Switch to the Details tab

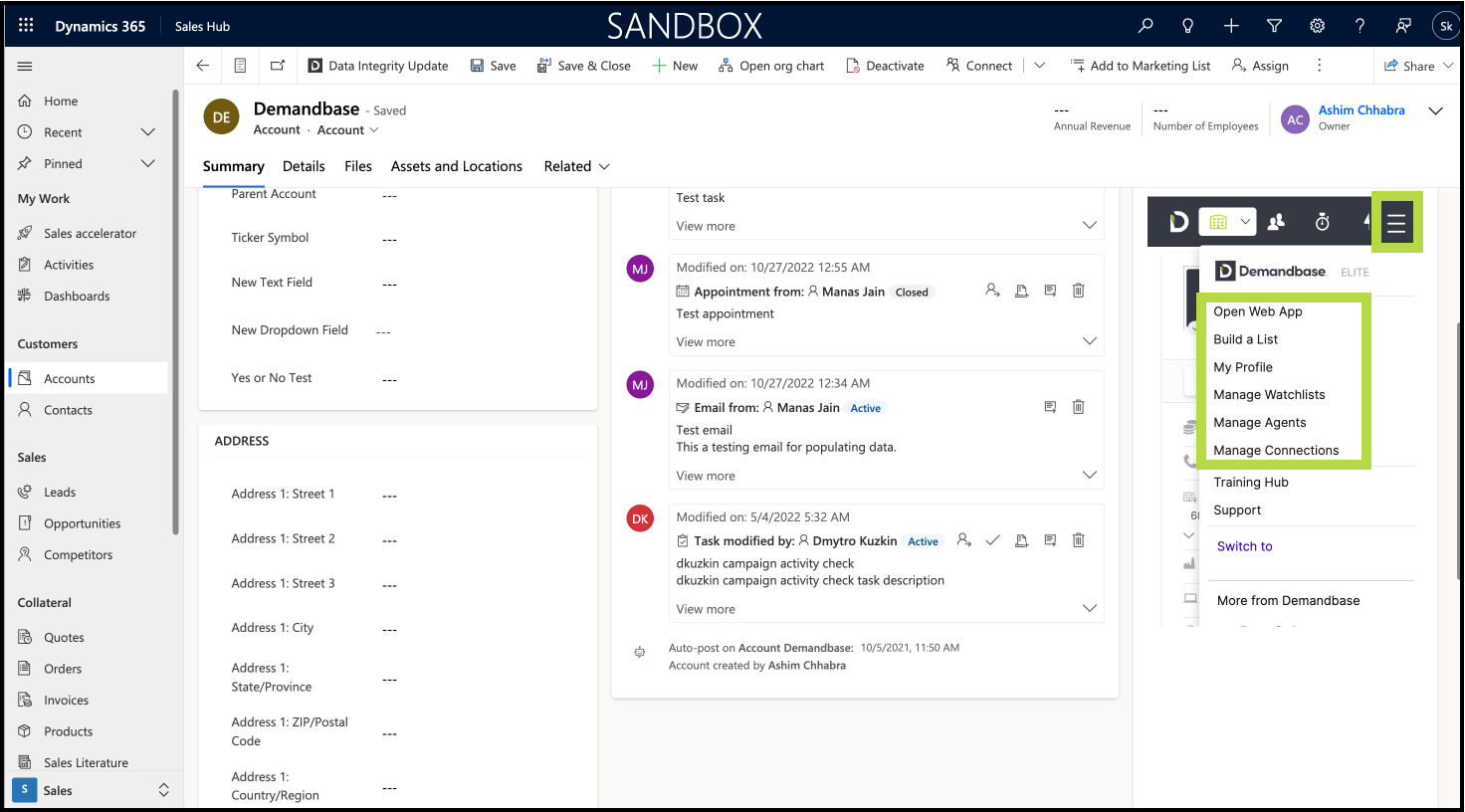[304, 166]
